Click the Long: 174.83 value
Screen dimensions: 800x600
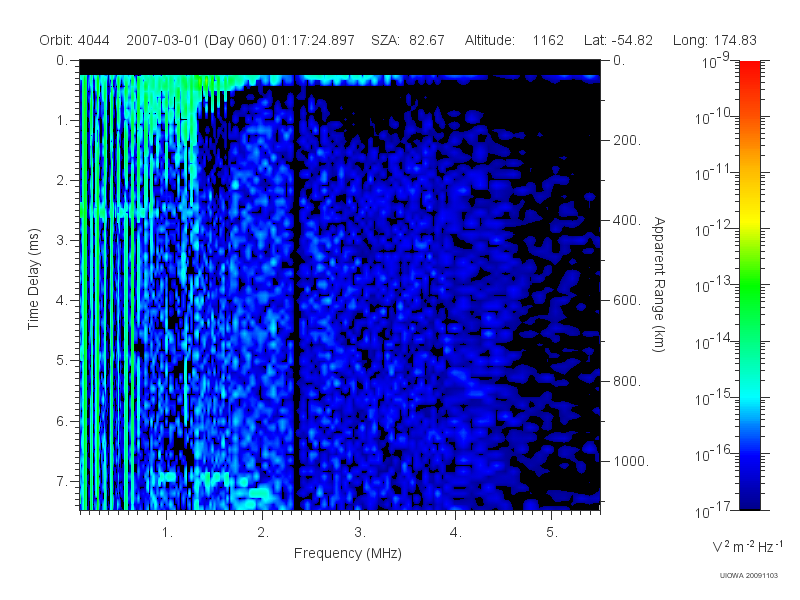pos(714,40)
